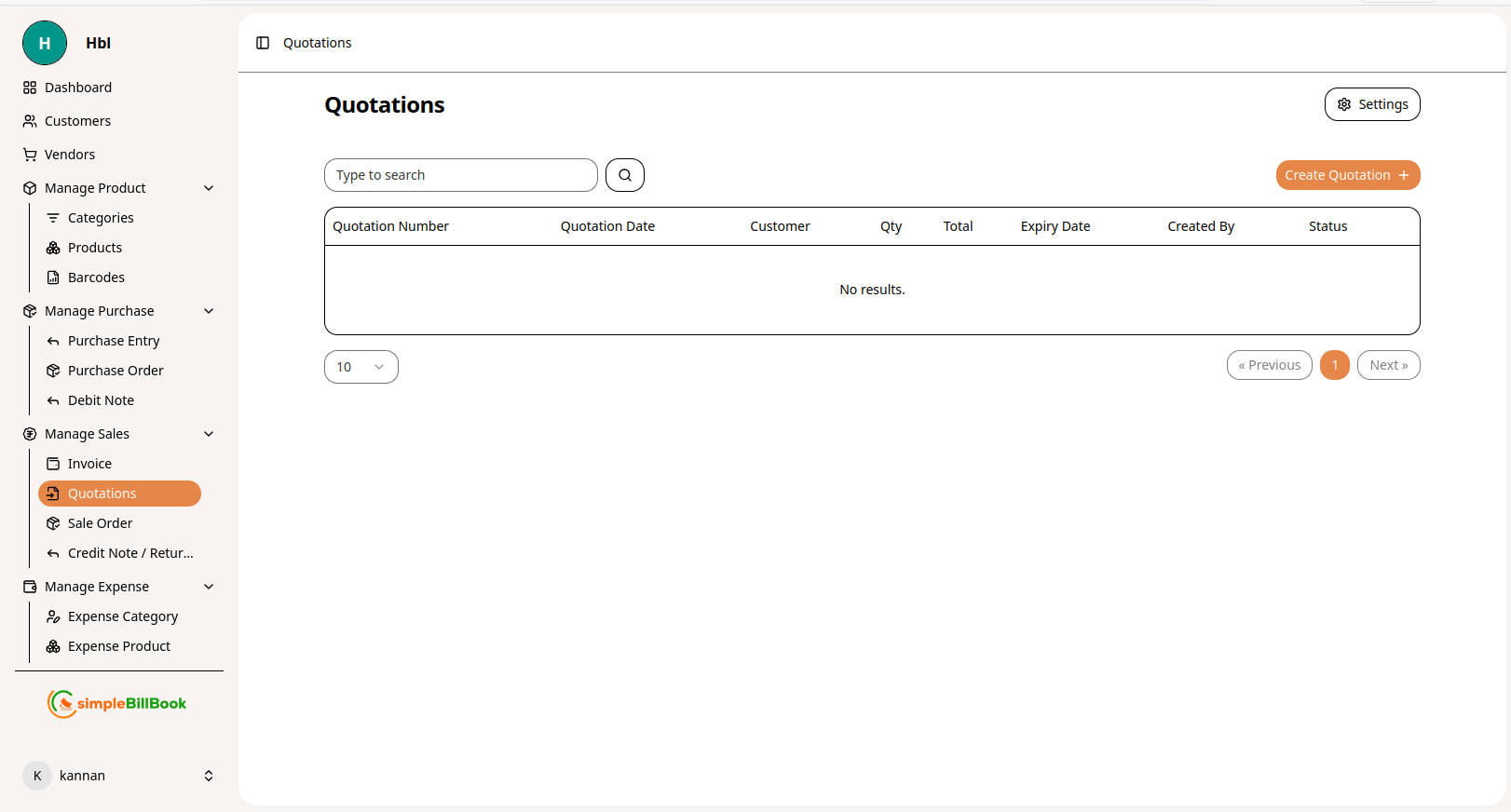Screen dimensions: 1511x812
Task: Open Invoice under Manage Sales
Action: (x=89, y=464)
